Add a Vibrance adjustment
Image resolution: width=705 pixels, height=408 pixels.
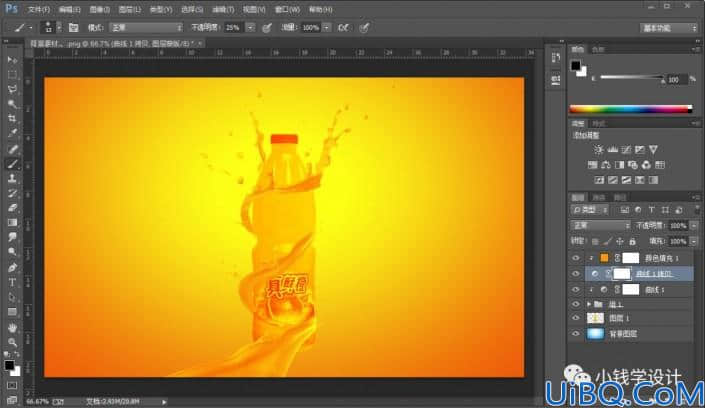[653, 149]
